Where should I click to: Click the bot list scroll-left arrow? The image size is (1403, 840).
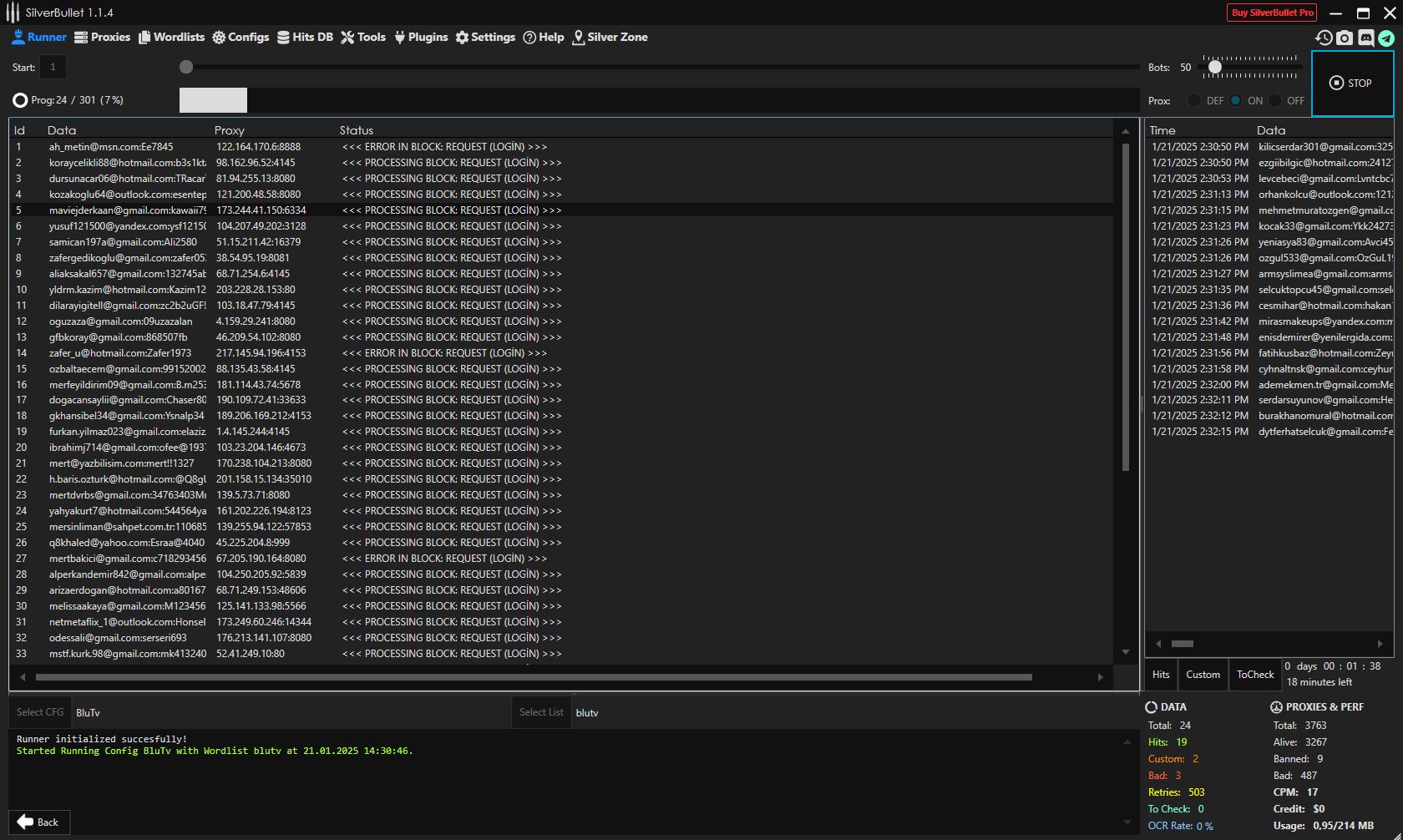23,677
